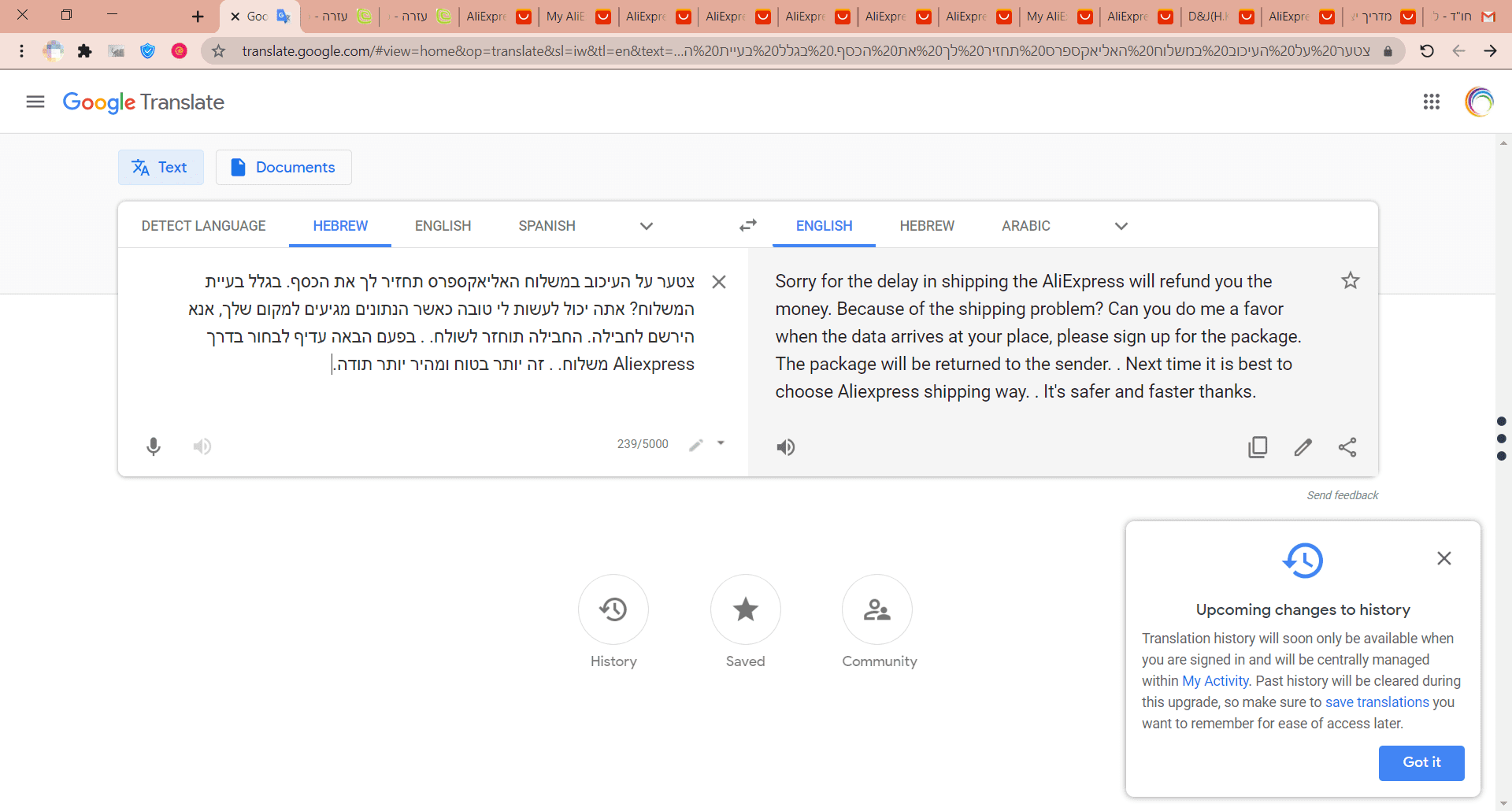This screenshot has width=1512, height=811.
Task: Click the 239/5000 character count
Action: pyautogui.click(x=643, y=444)
